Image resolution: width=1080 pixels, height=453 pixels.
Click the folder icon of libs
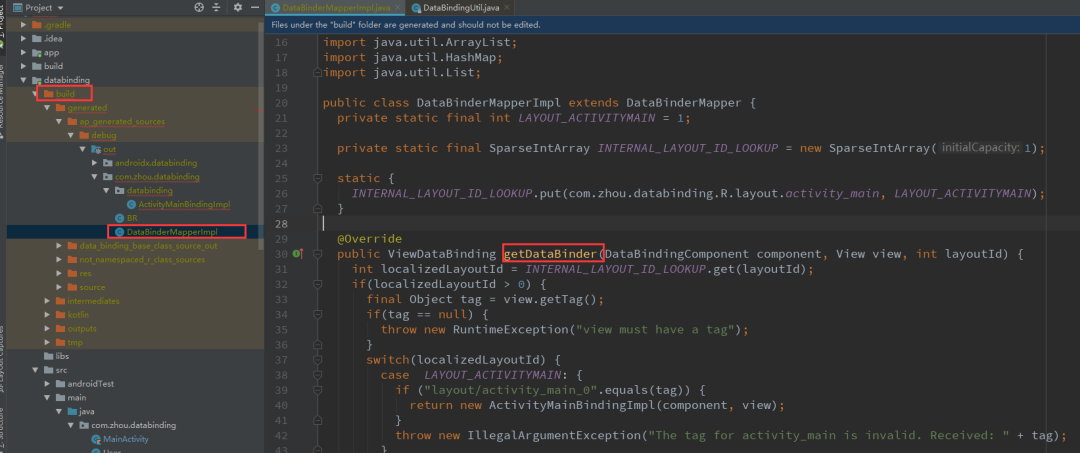coord(49,357)
